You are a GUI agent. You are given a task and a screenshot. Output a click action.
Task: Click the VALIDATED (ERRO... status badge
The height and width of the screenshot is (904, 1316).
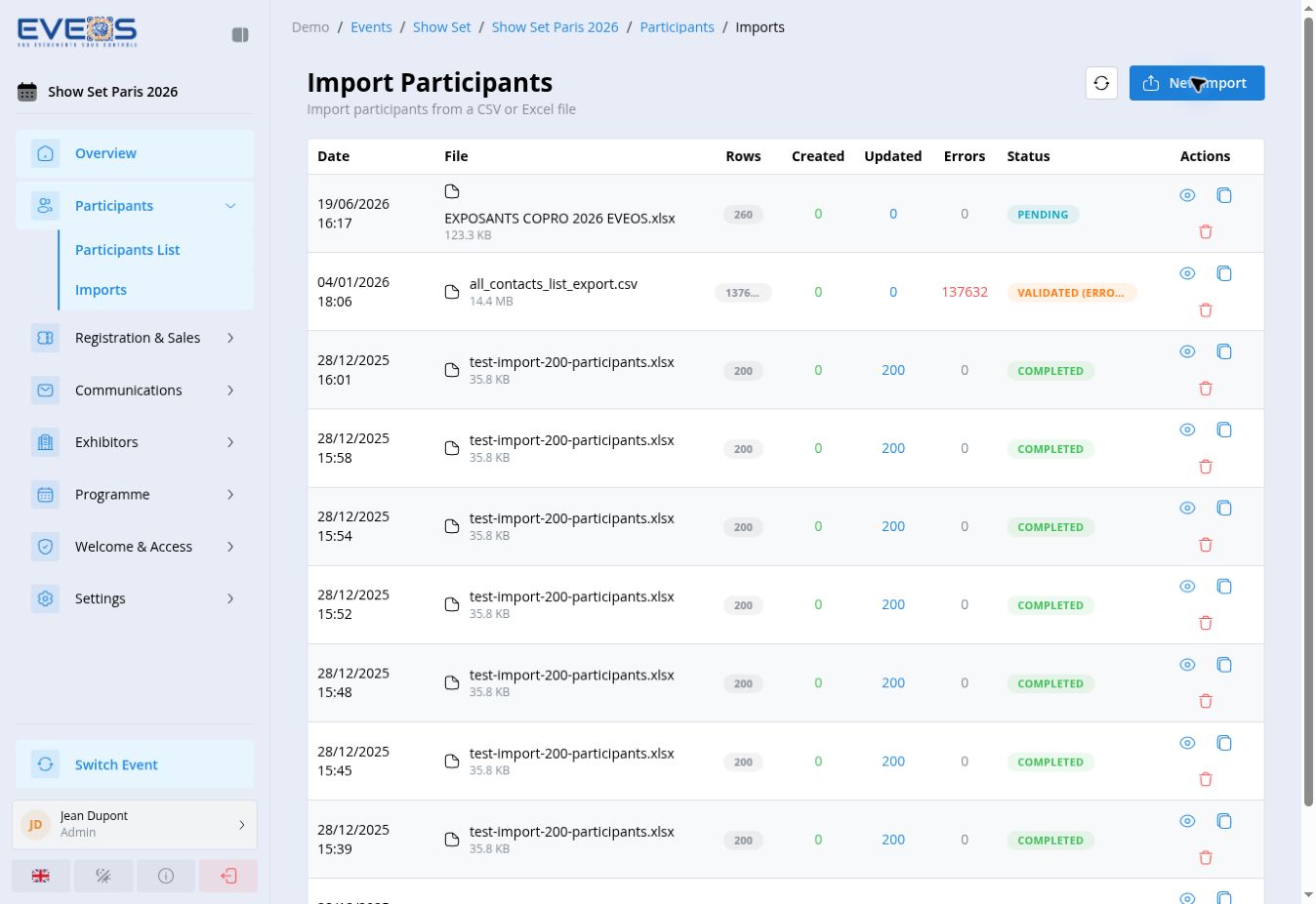(1071, 293)
